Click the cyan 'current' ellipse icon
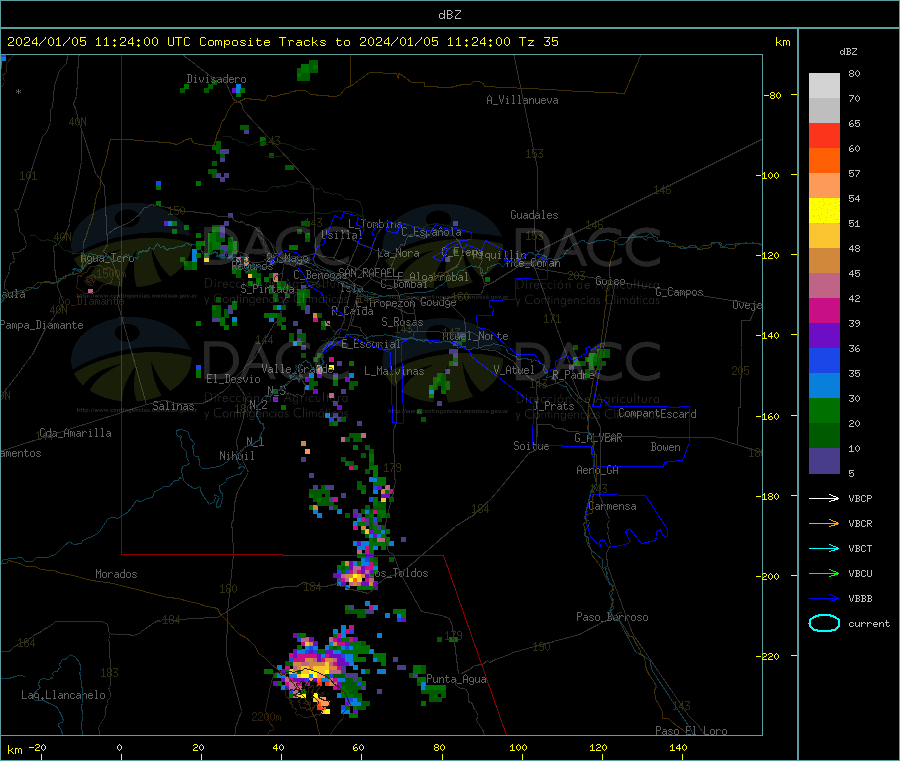Screen dimensions: 900x761 (824, 623)
